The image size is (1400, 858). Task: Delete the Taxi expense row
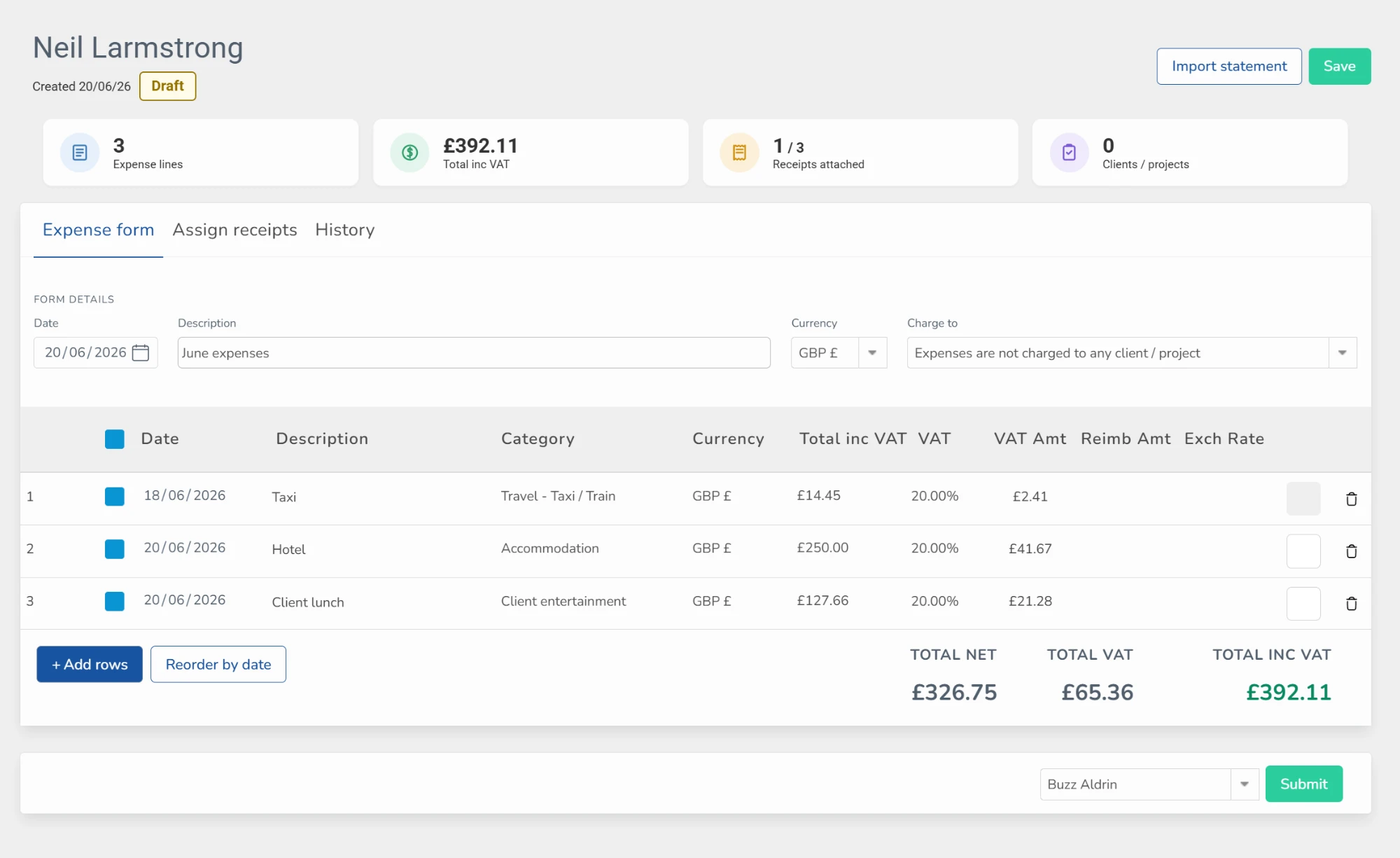coord(1352,499)
